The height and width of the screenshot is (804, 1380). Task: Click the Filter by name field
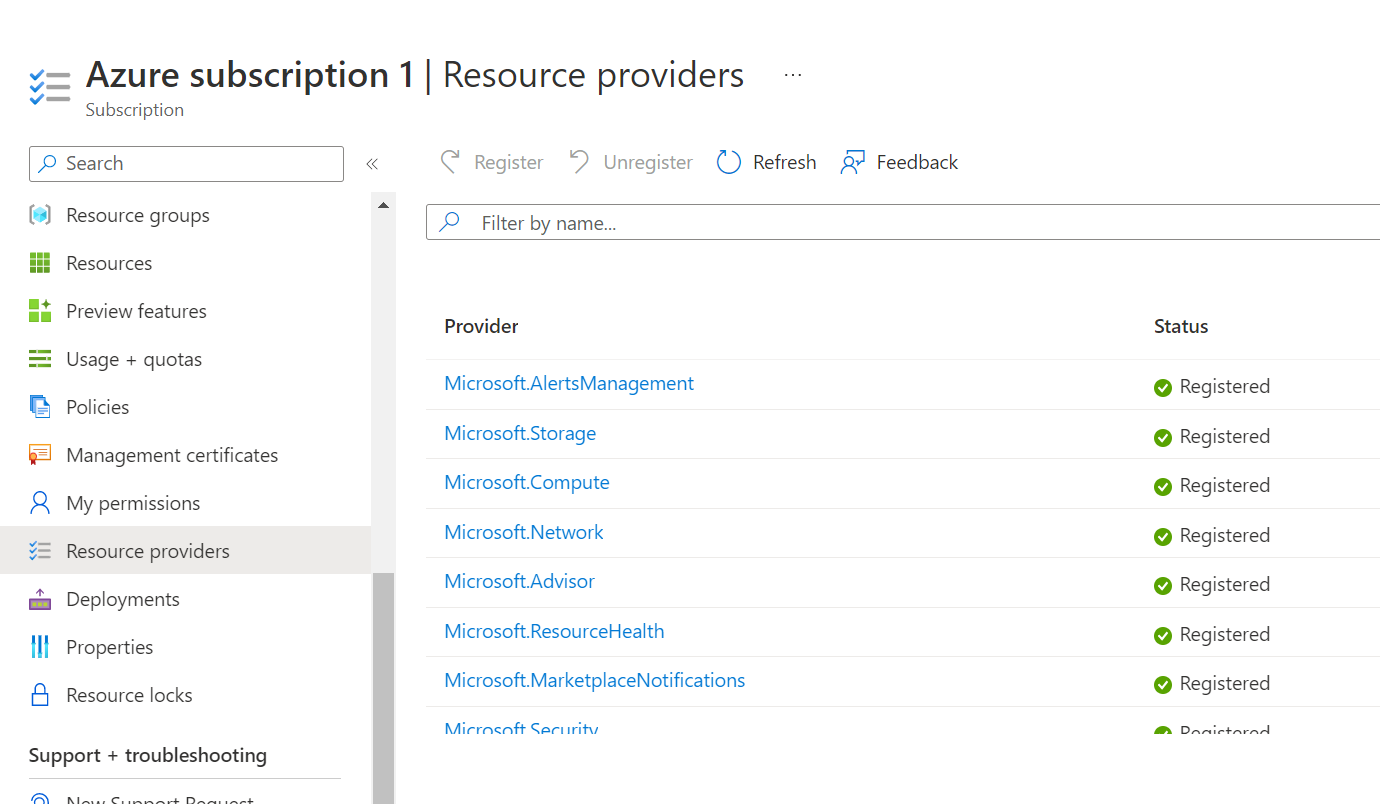pos(900,223)
